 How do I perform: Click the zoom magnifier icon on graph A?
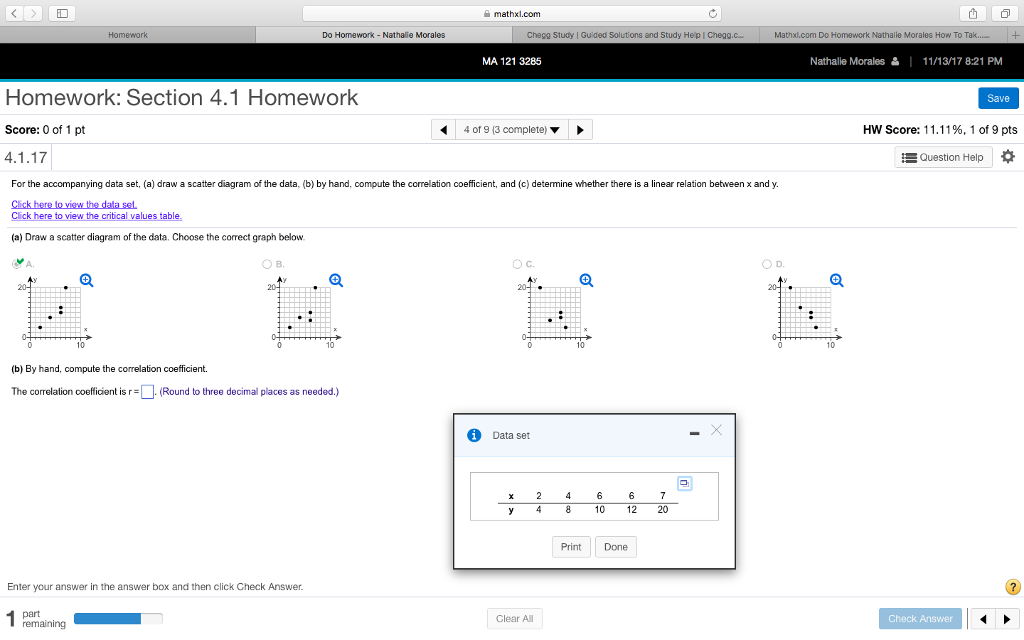(86, 280)
